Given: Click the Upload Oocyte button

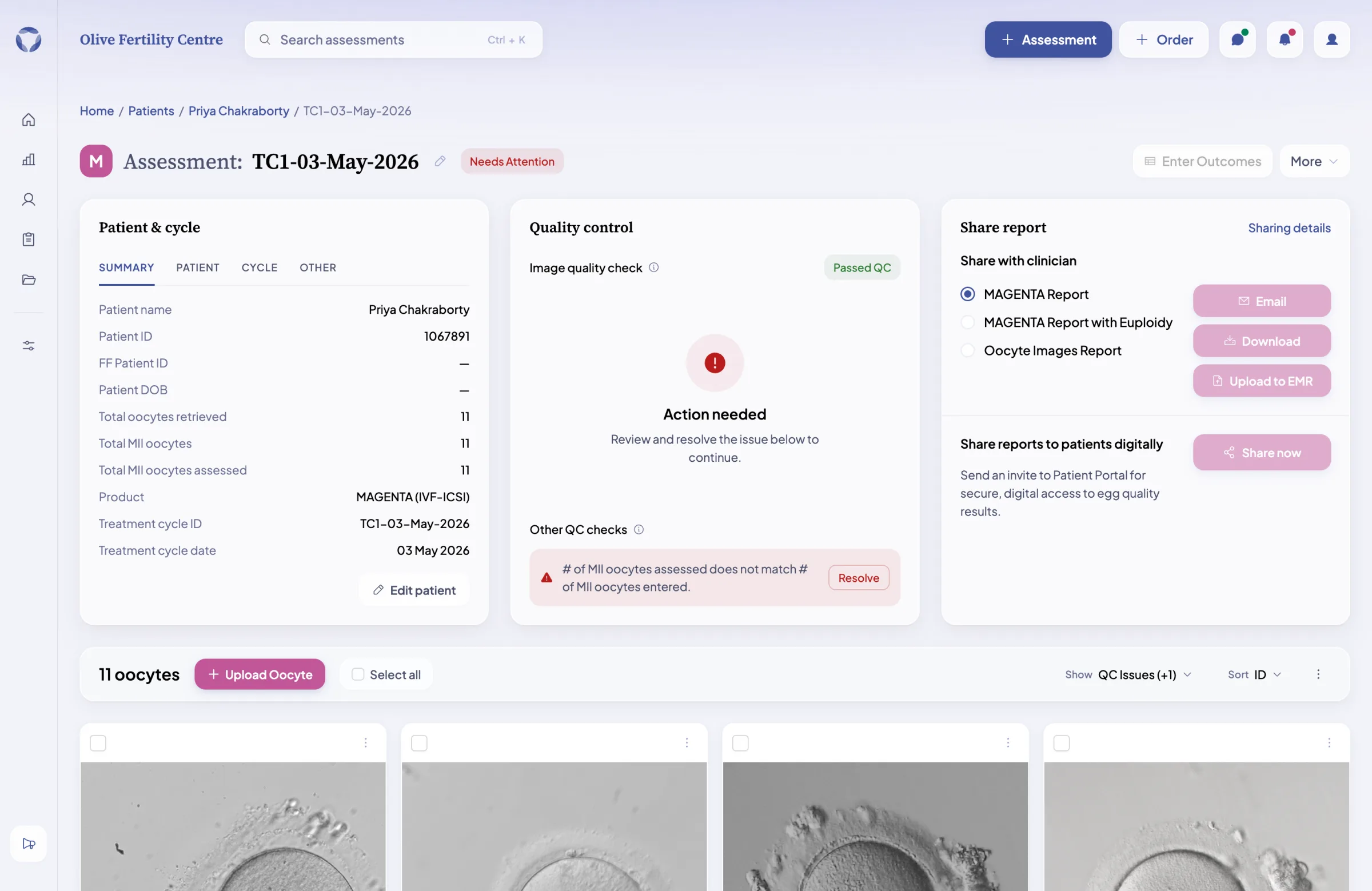Looking at the screenshot, I should [260, 674].
